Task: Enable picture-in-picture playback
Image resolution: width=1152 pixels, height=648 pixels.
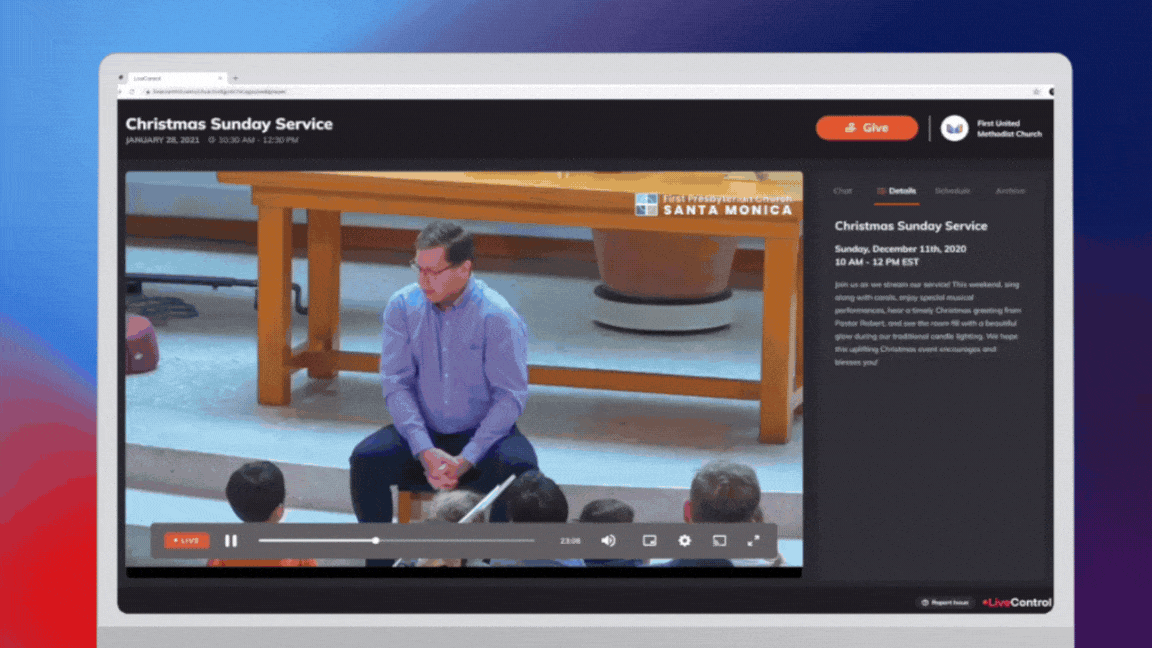Action: 649,540
